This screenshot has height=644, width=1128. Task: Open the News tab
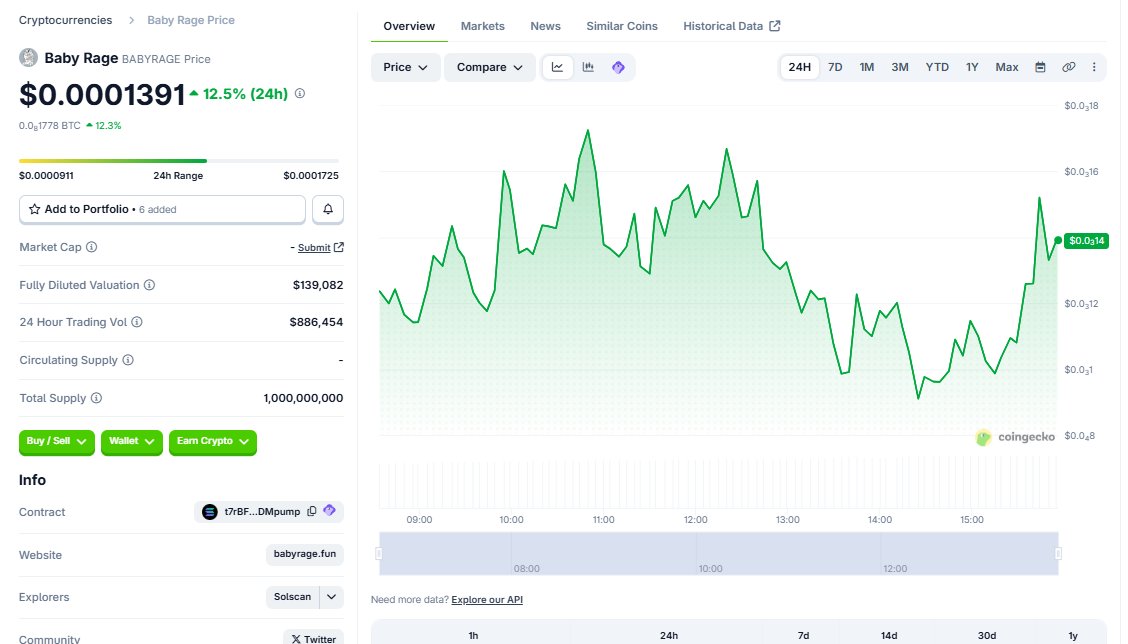pos(545,26)
